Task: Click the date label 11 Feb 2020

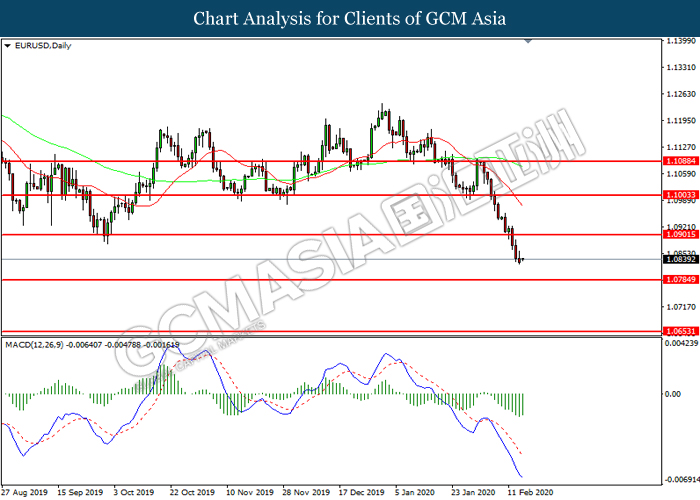Action: (x=530, y=492)
